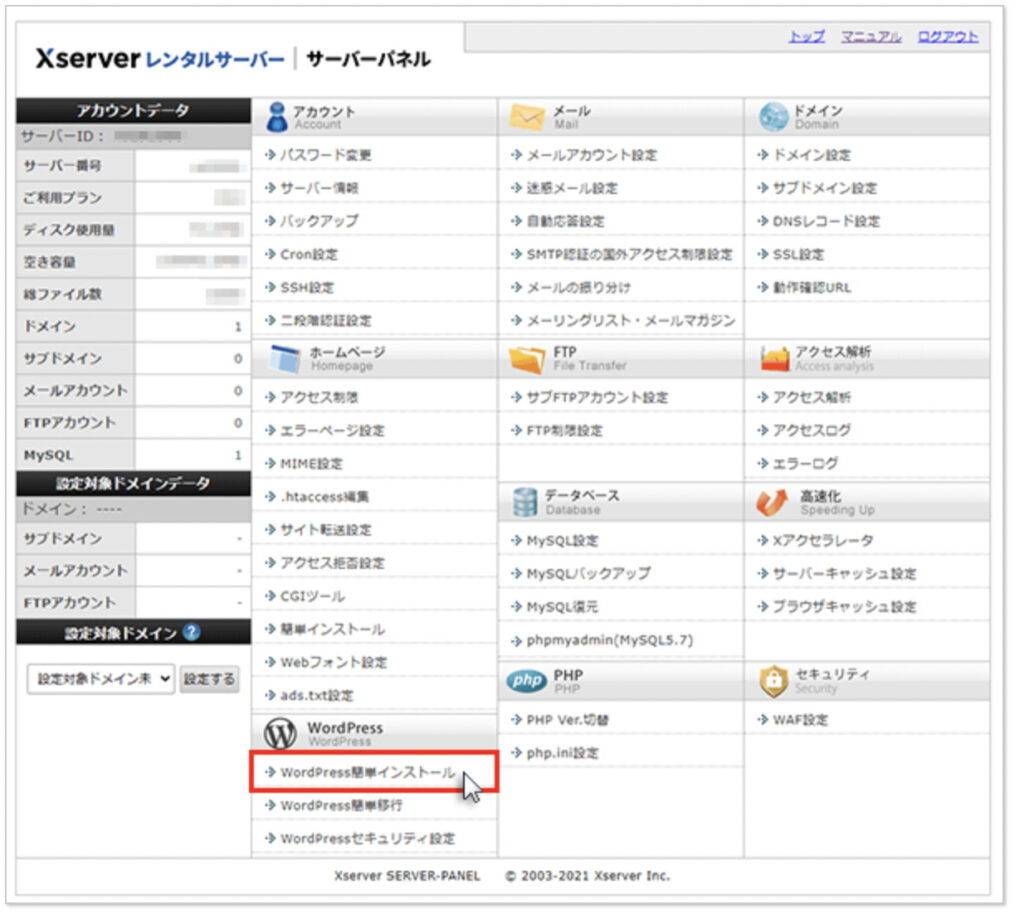Open パスワード変更
The width and height of the screenshot is (1024, 919).
coord(325,155)
